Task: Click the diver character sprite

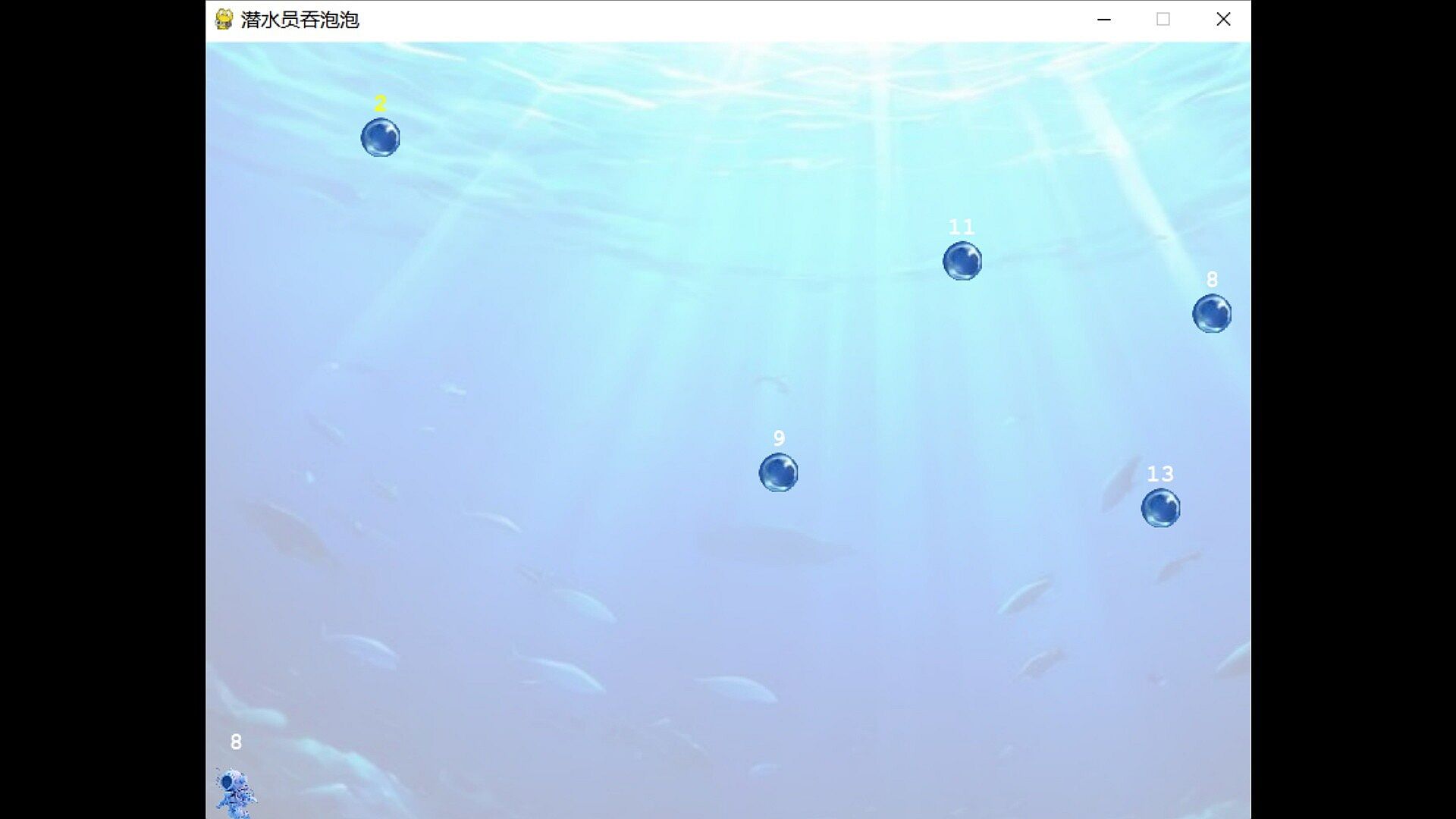Action: [x=234, y=792]
